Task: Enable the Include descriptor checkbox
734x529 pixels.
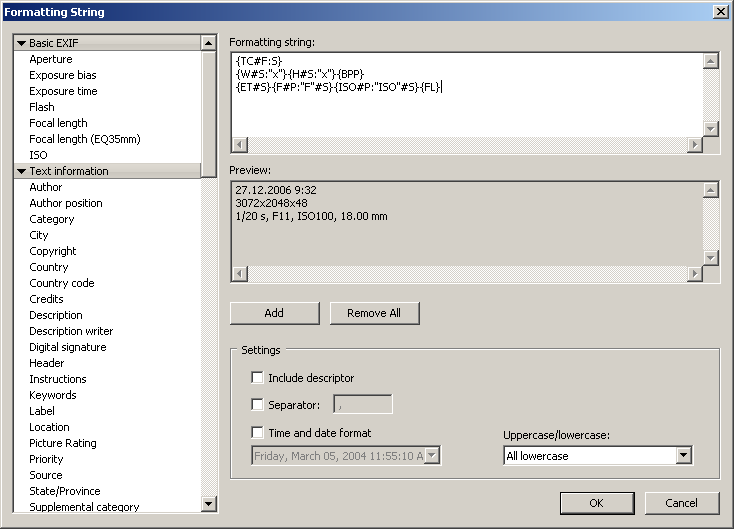Action: (258, 378)
